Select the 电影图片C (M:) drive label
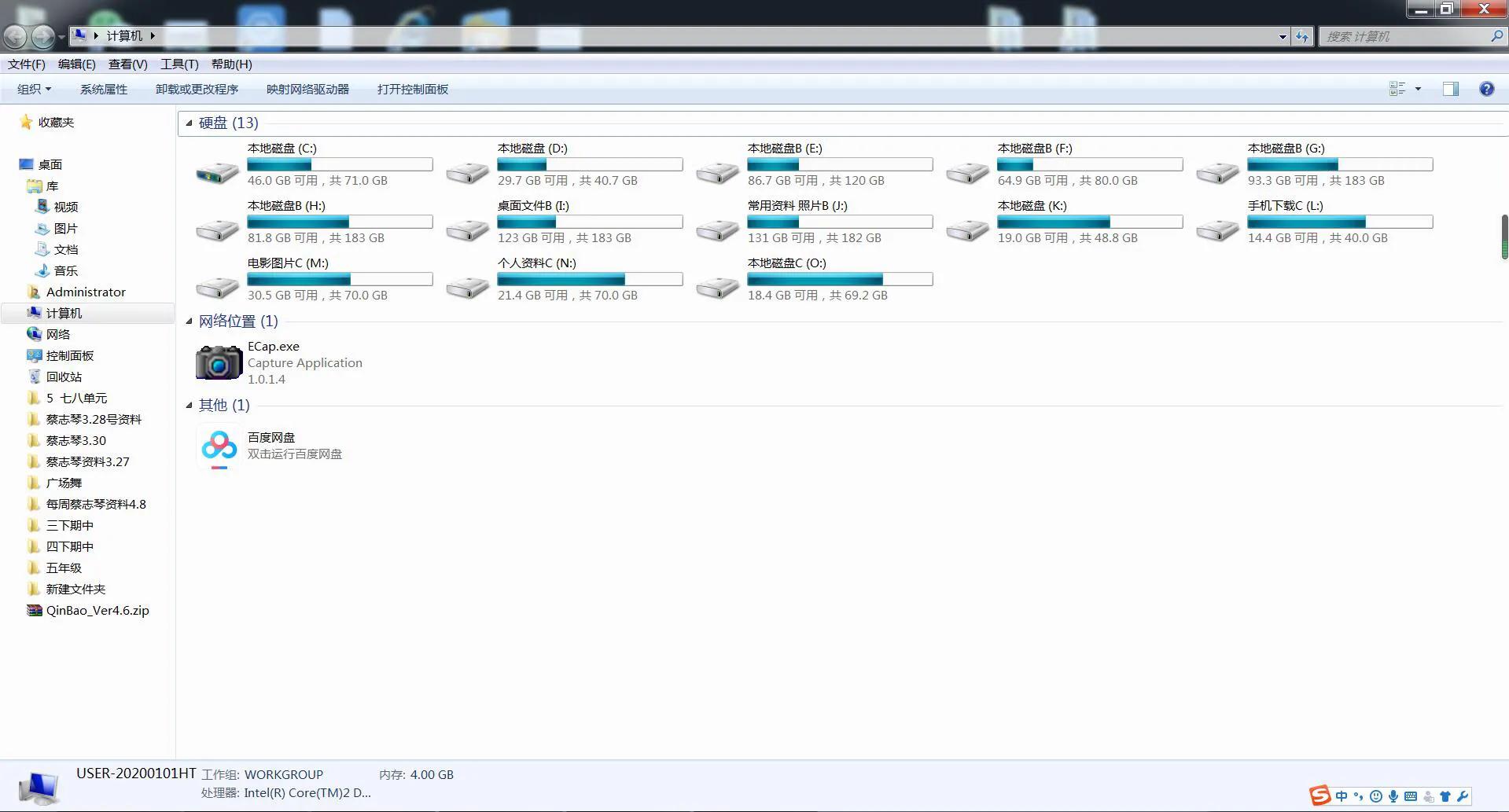This screenshot has width=1509, height=812. [288, 263]
